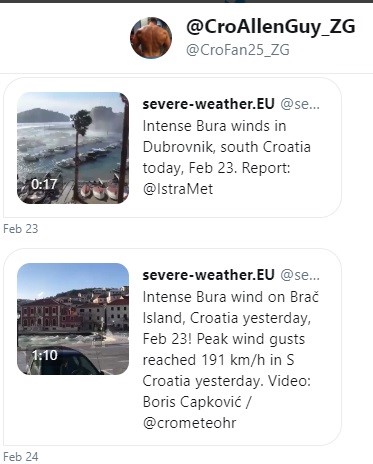
Task: Click the 1:10 duration badge
Action: pyautogui.click(x=45, y=355)
